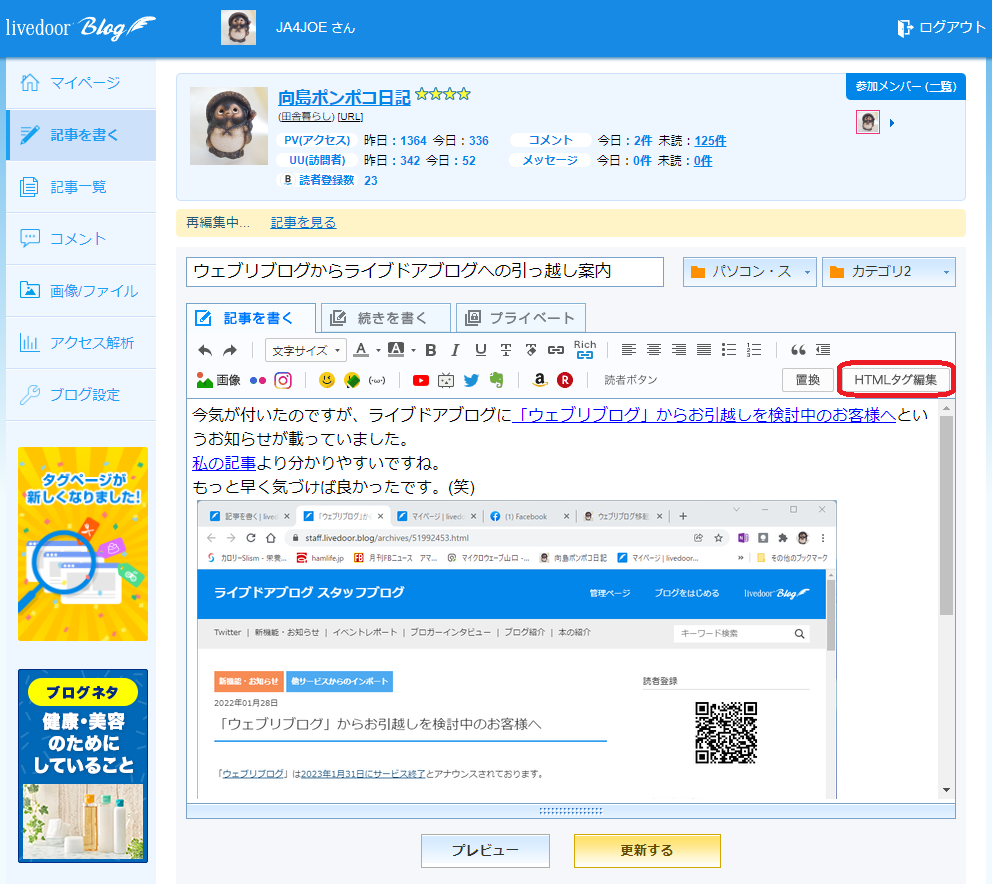Undo the last edit
The width and height of the screenshot is (992, 884).
tap(205, 350)
